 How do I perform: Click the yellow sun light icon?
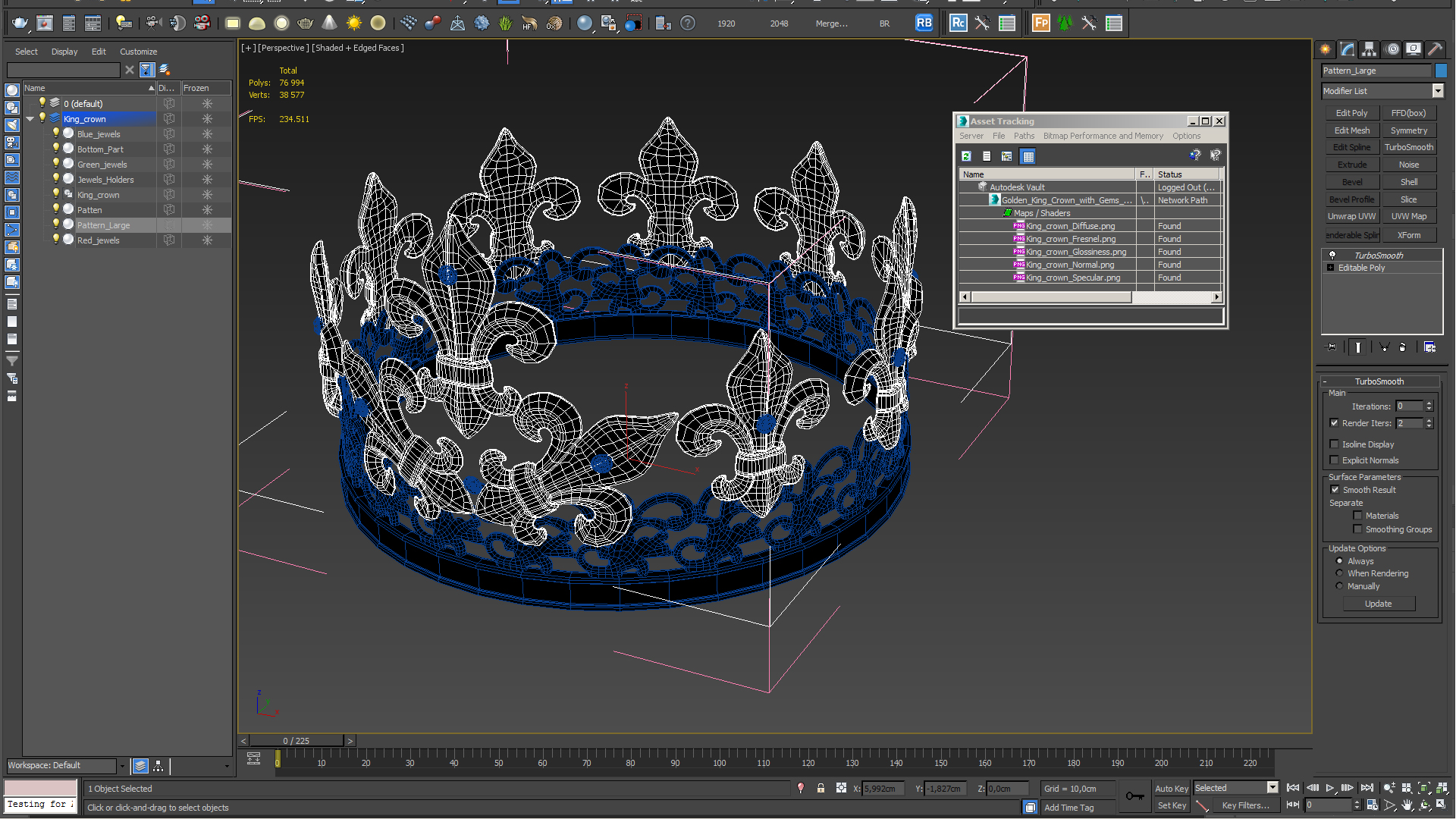[x=354, y=24]
